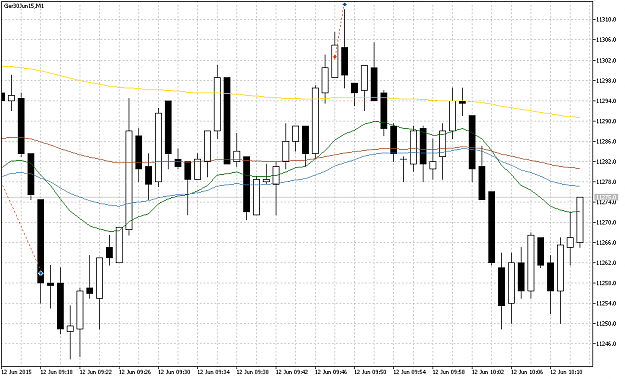This screenshot has width=625, height=379.
Task: Click the 11258.0 price axis label
Action: coord(606,283)
